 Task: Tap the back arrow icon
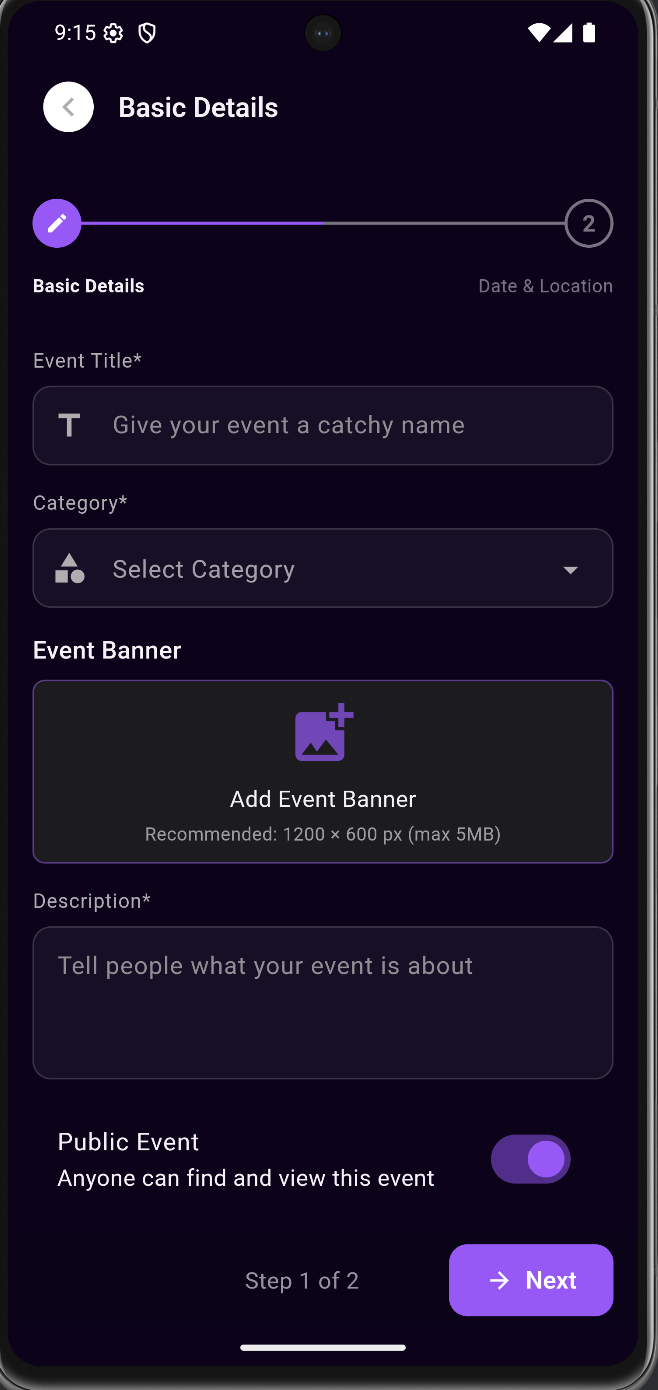coord(68,106)
